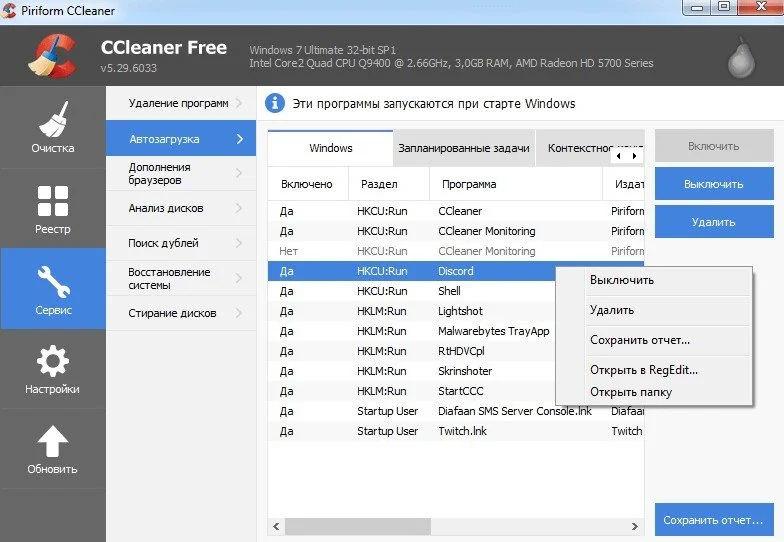Click chevron next to Дополнения браузеров

(x=239, y=174)
